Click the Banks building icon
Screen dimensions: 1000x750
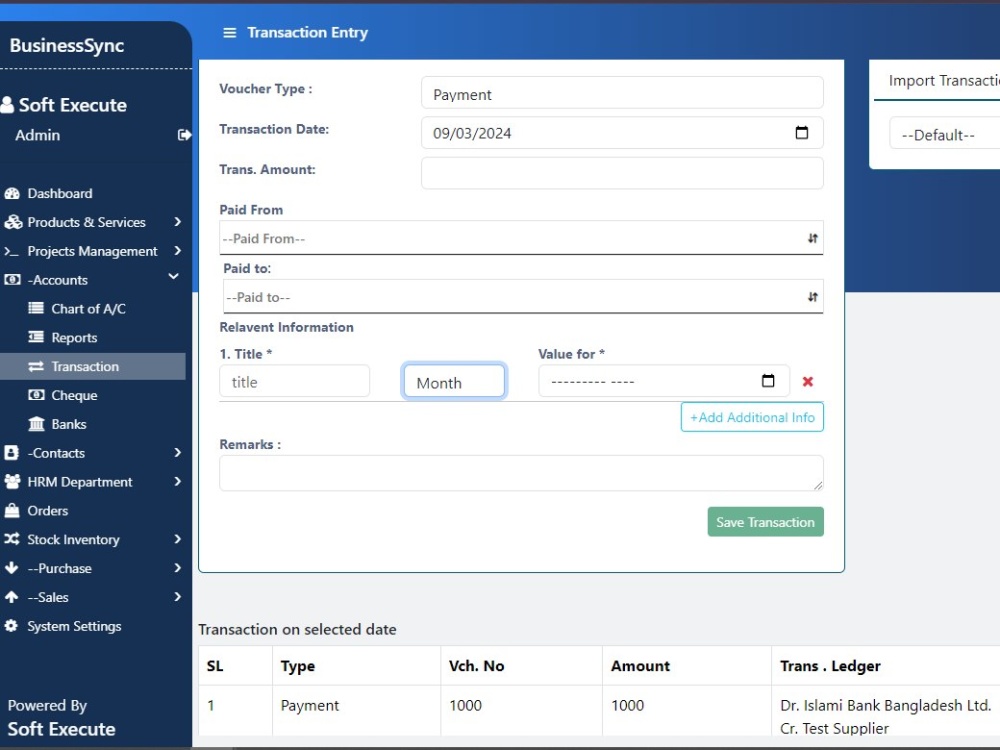click(36, 424)
